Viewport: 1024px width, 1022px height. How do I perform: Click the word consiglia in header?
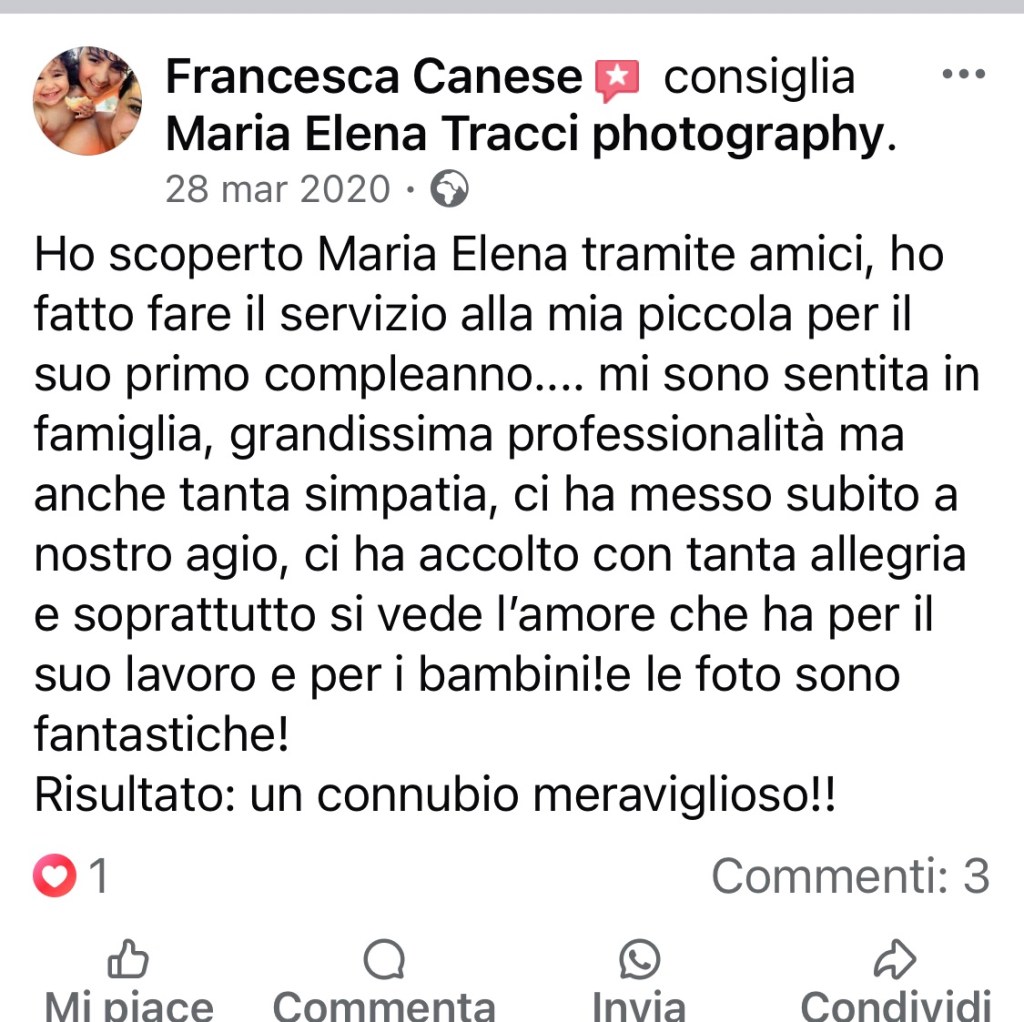click(x=759, y=78)
